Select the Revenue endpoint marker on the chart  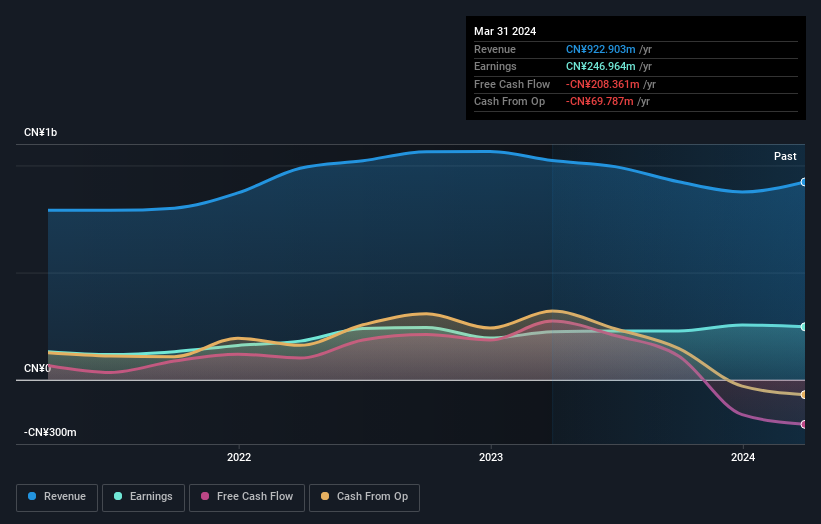[x=804, y=182]
